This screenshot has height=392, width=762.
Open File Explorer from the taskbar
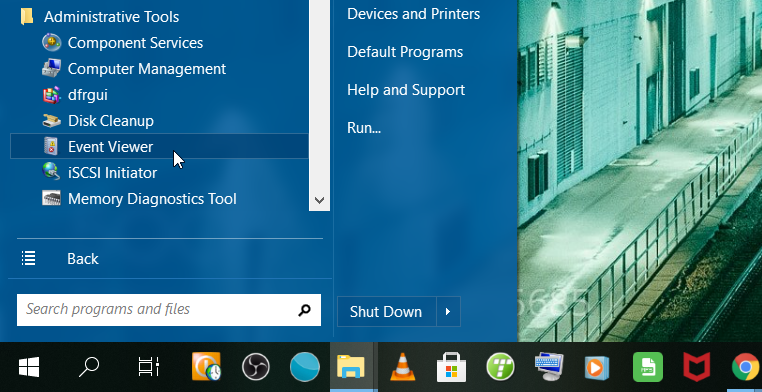click(351, 367)
